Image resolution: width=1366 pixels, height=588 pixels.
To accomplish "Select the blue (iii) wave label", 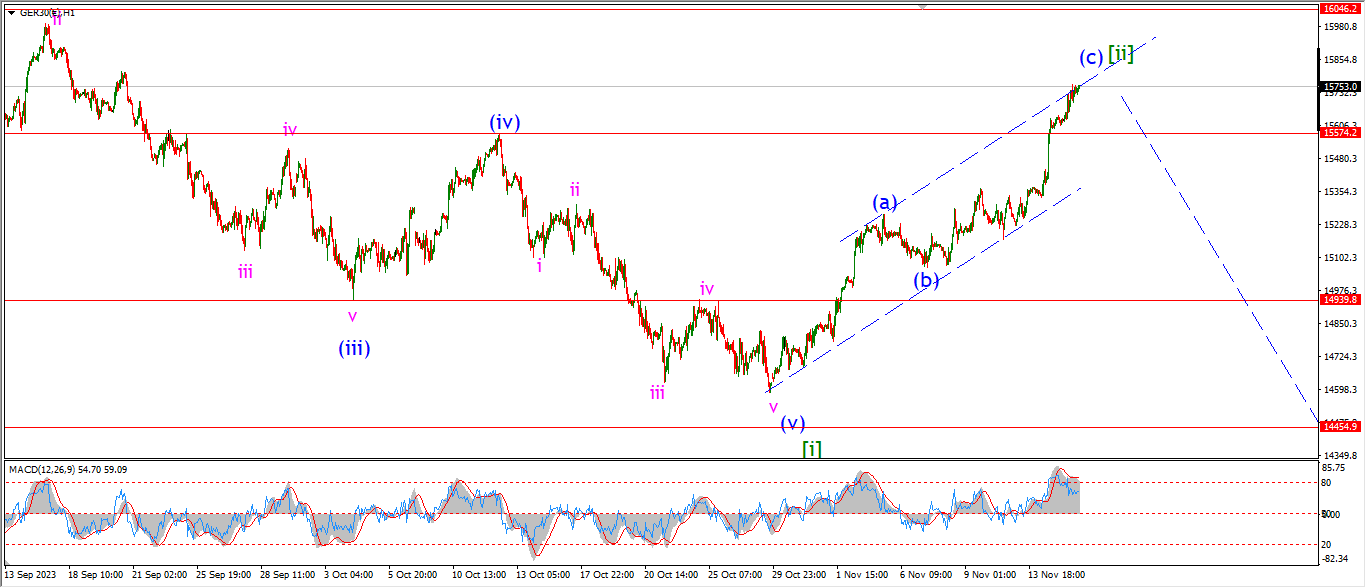I will 354,348.
